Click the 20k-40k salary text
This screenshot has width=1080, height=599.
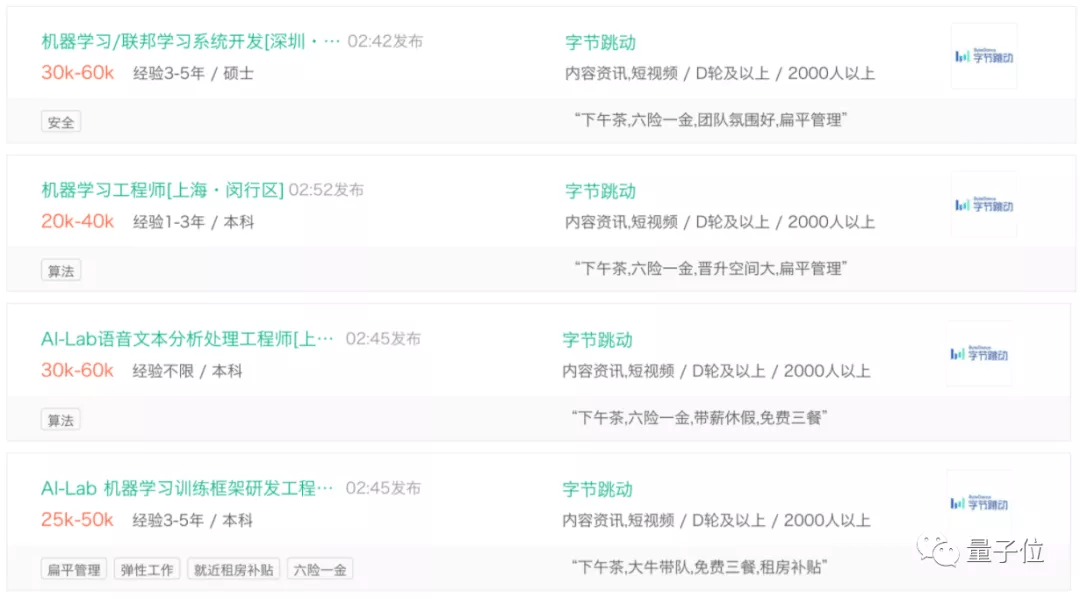point(77,221)
